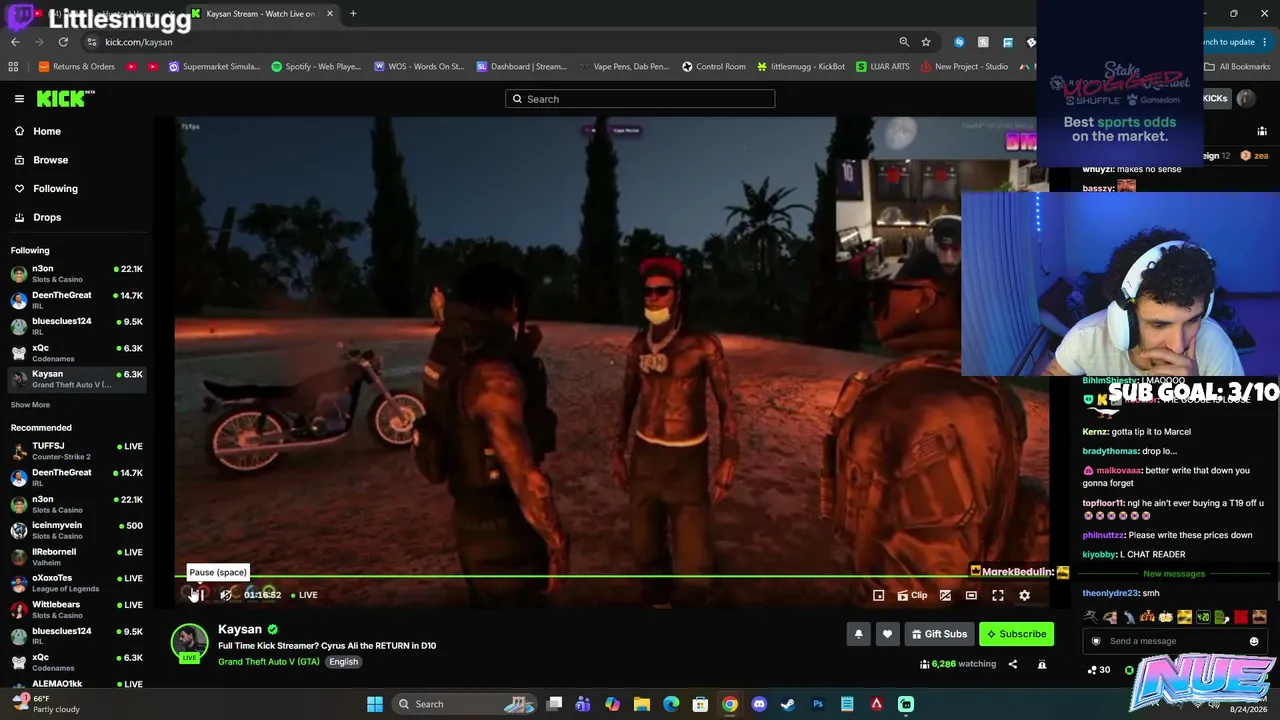
Task: Share the Kaysan stream
Action: pyautogui.click(x=1012, y=664)
